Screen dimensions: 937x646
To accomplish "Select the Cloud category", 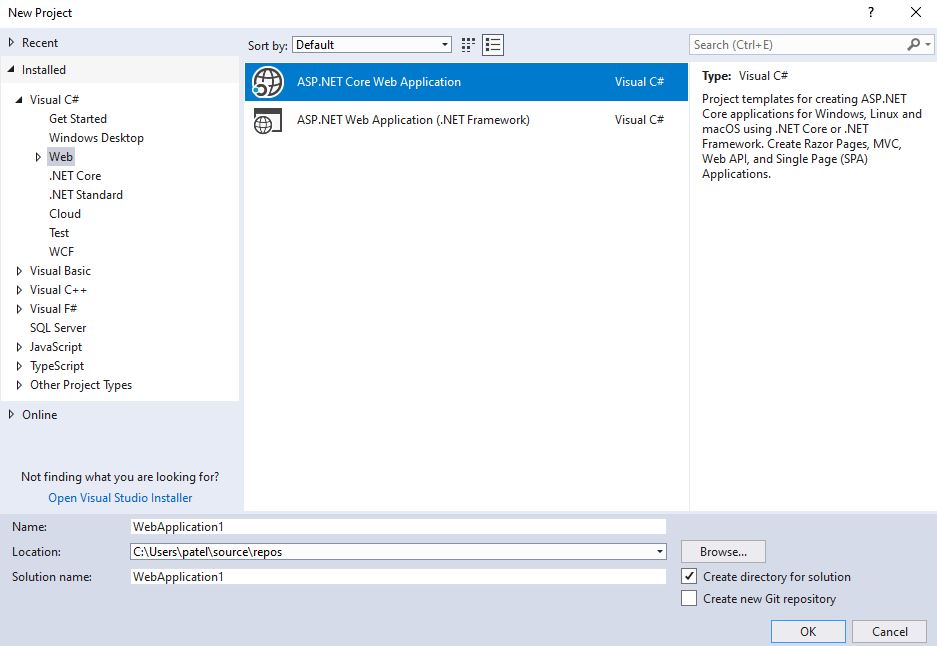I will [65, 214].
